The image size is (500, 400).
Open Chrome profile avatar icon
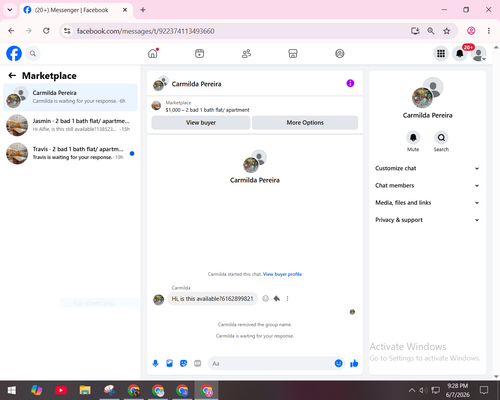point(471,31)
